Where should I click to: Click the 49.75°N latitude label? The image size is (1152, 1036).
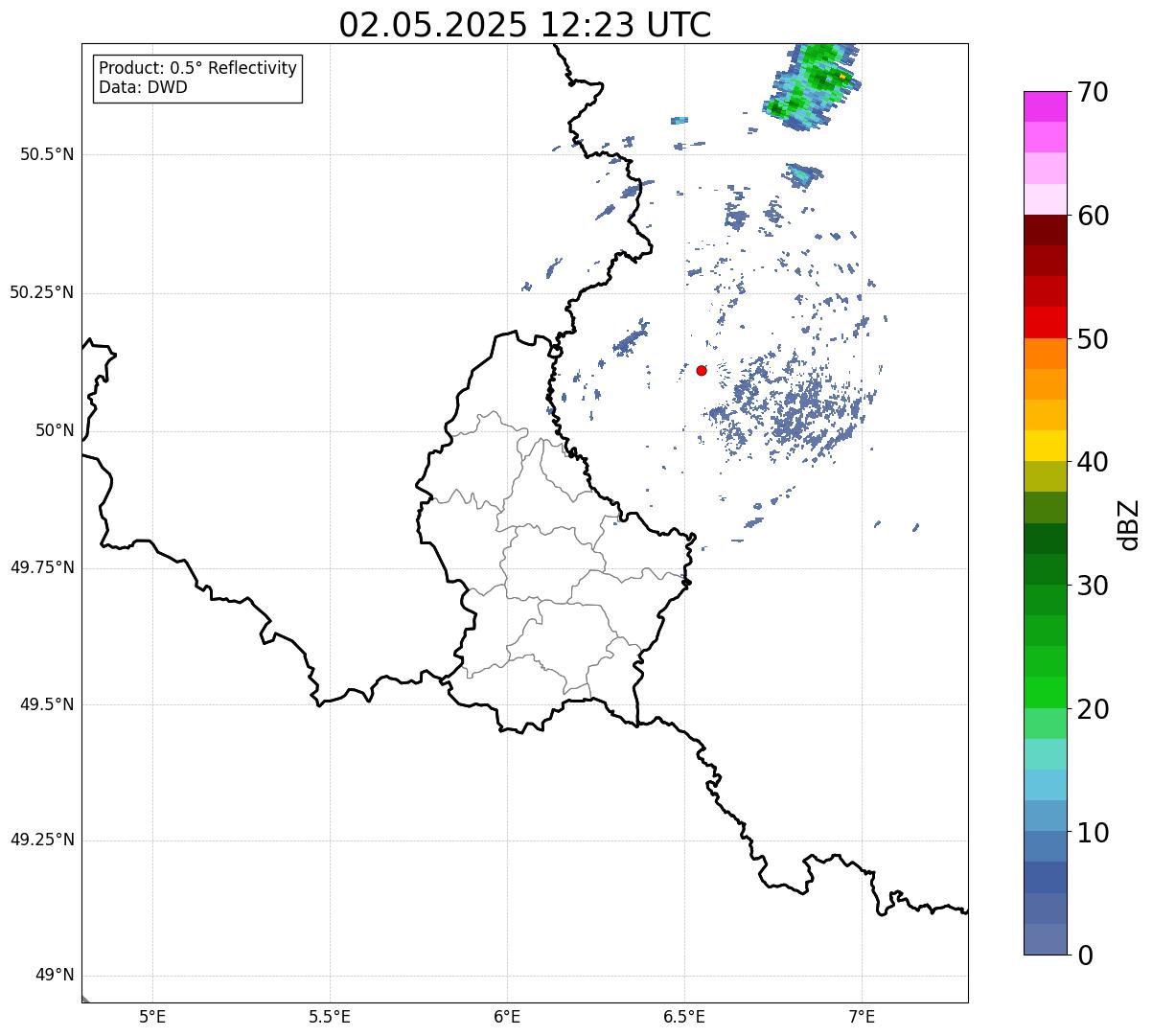point(41,567)
